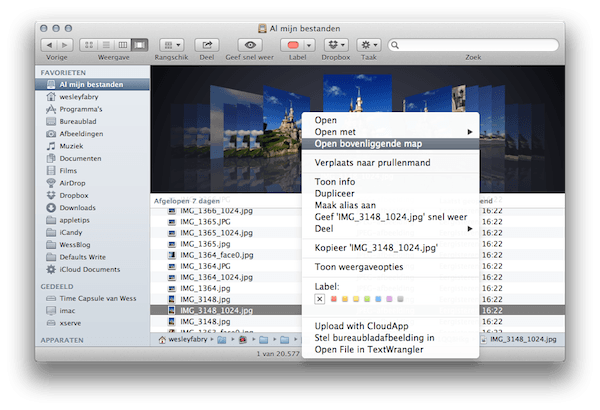
Task: Click the center Cover Flow castle image
Action: point(357,93)
